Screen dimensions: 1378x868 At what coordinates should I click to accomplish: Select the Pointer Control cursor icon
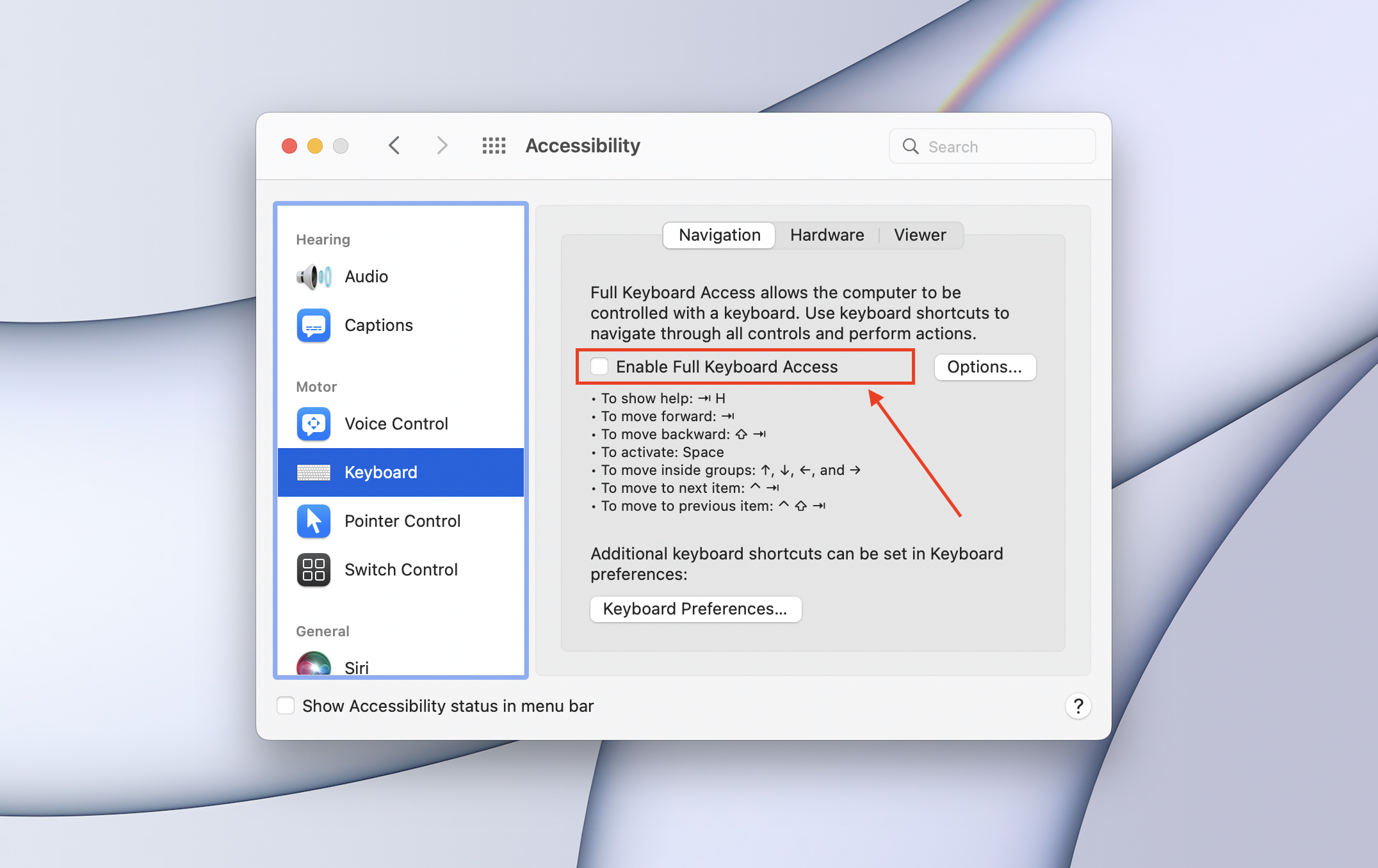[x=314, y=521]
